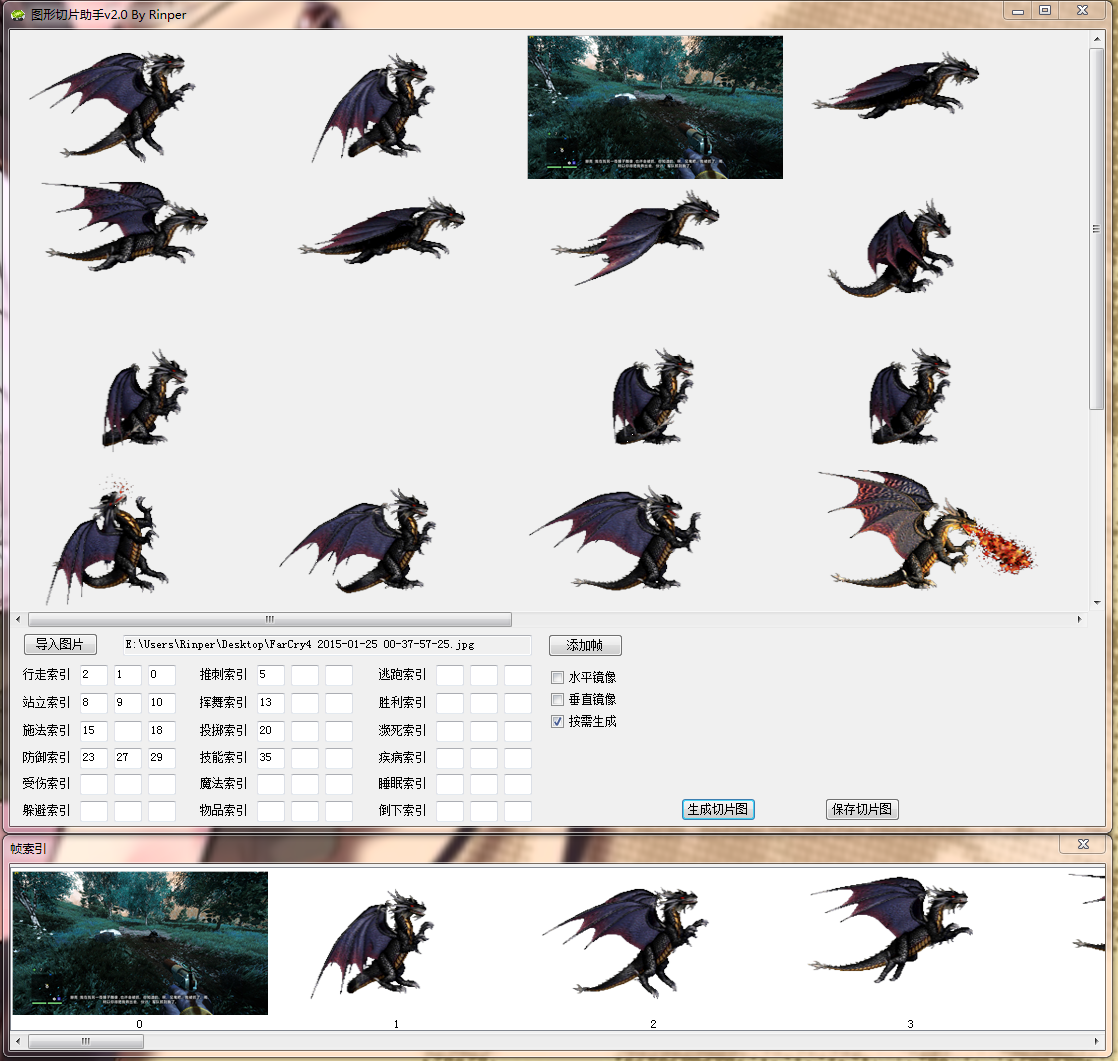The width and height of the screenshot is (1118, 1061).
Task: Click 帧索引 panel scrollbar left arrow
Action: tap(18, 1041)
